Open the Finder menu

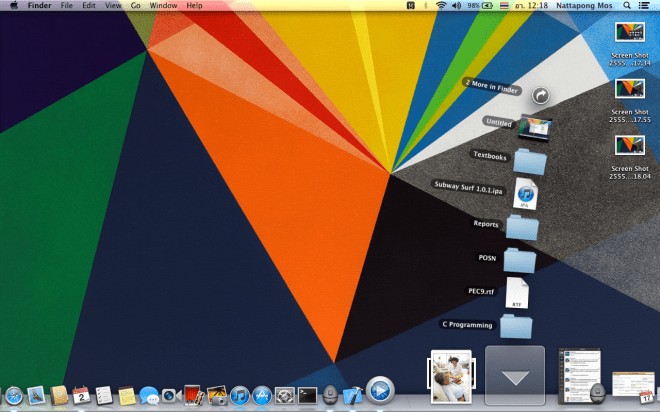[x=40, y=5]
